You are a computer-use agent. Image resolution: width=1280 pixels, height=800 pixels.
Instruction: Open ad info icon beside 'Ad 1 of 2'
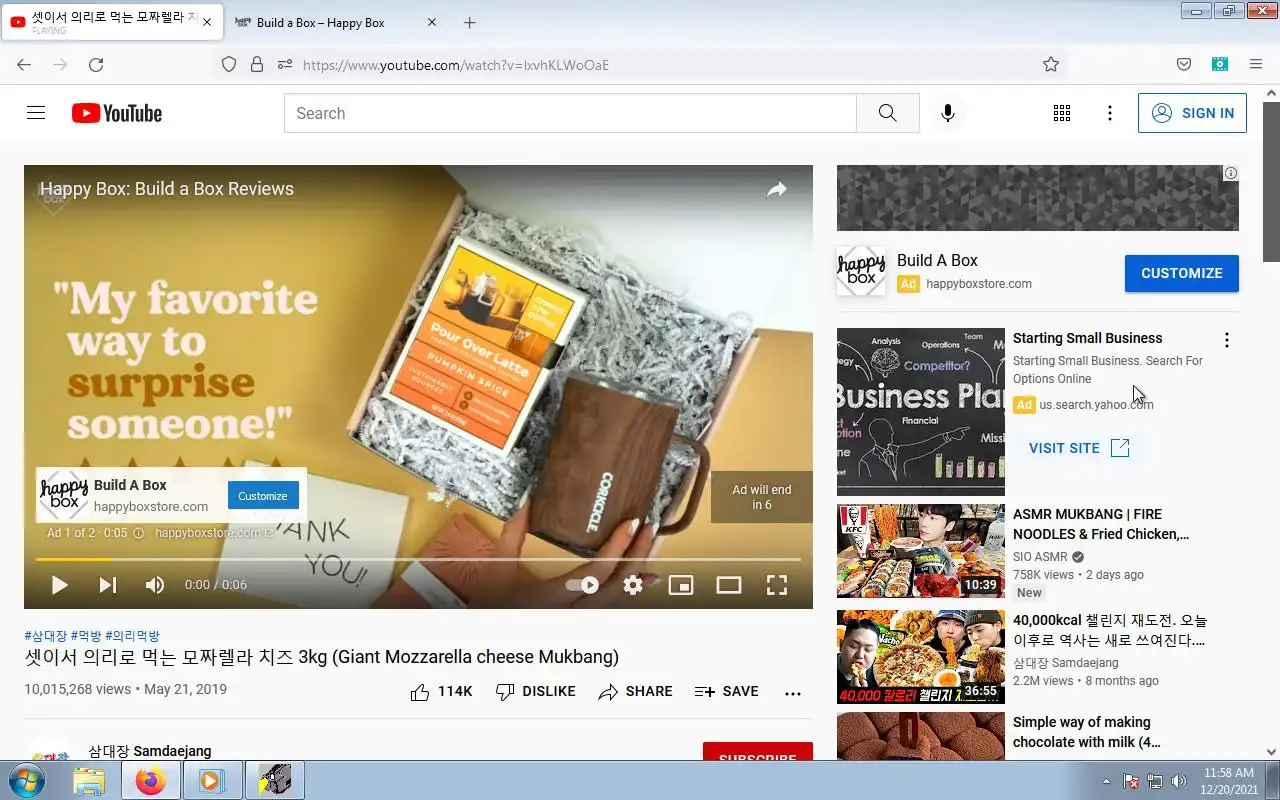click(x=139, y=533)
